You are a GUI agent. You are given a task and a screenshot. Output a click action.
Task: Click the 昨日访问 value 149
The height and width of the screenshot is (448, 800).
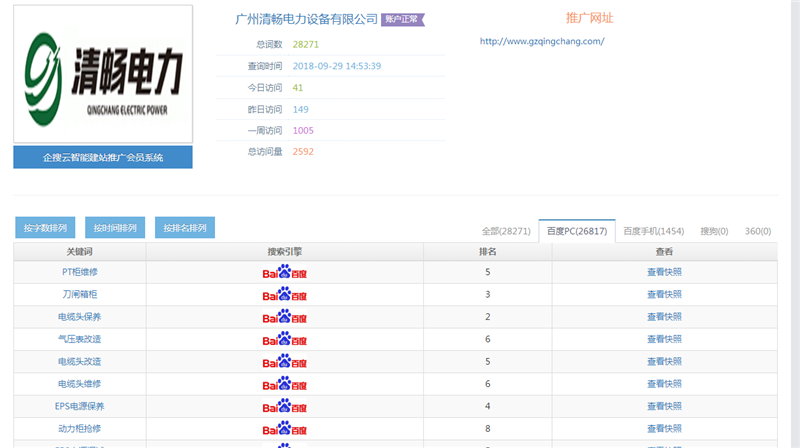point(301,109)
